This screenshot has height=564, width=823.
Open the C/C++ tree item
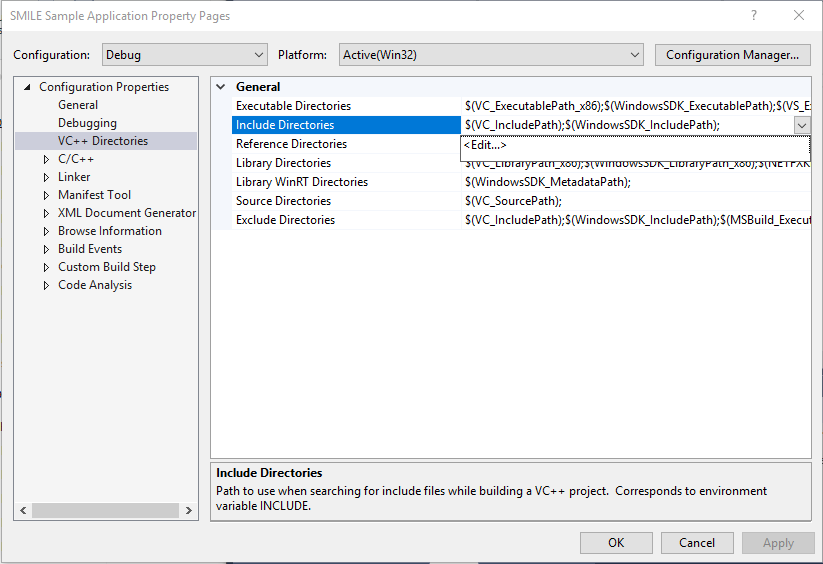point(76,159)
